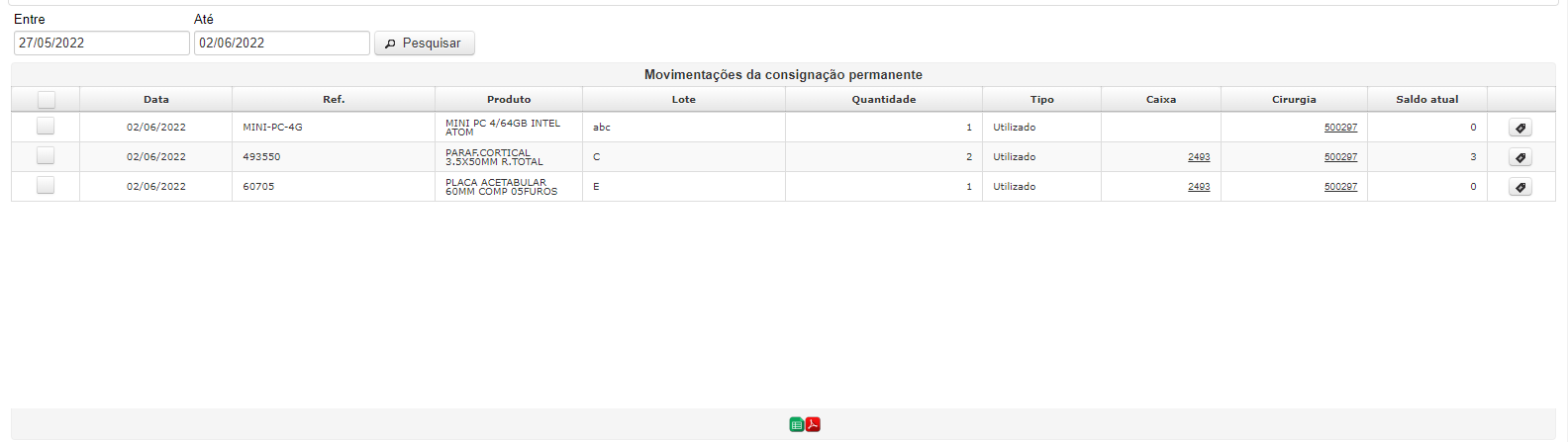Open Caixa 2493 link in PARAF.CORTICAL row

[x=1199, y=157]
